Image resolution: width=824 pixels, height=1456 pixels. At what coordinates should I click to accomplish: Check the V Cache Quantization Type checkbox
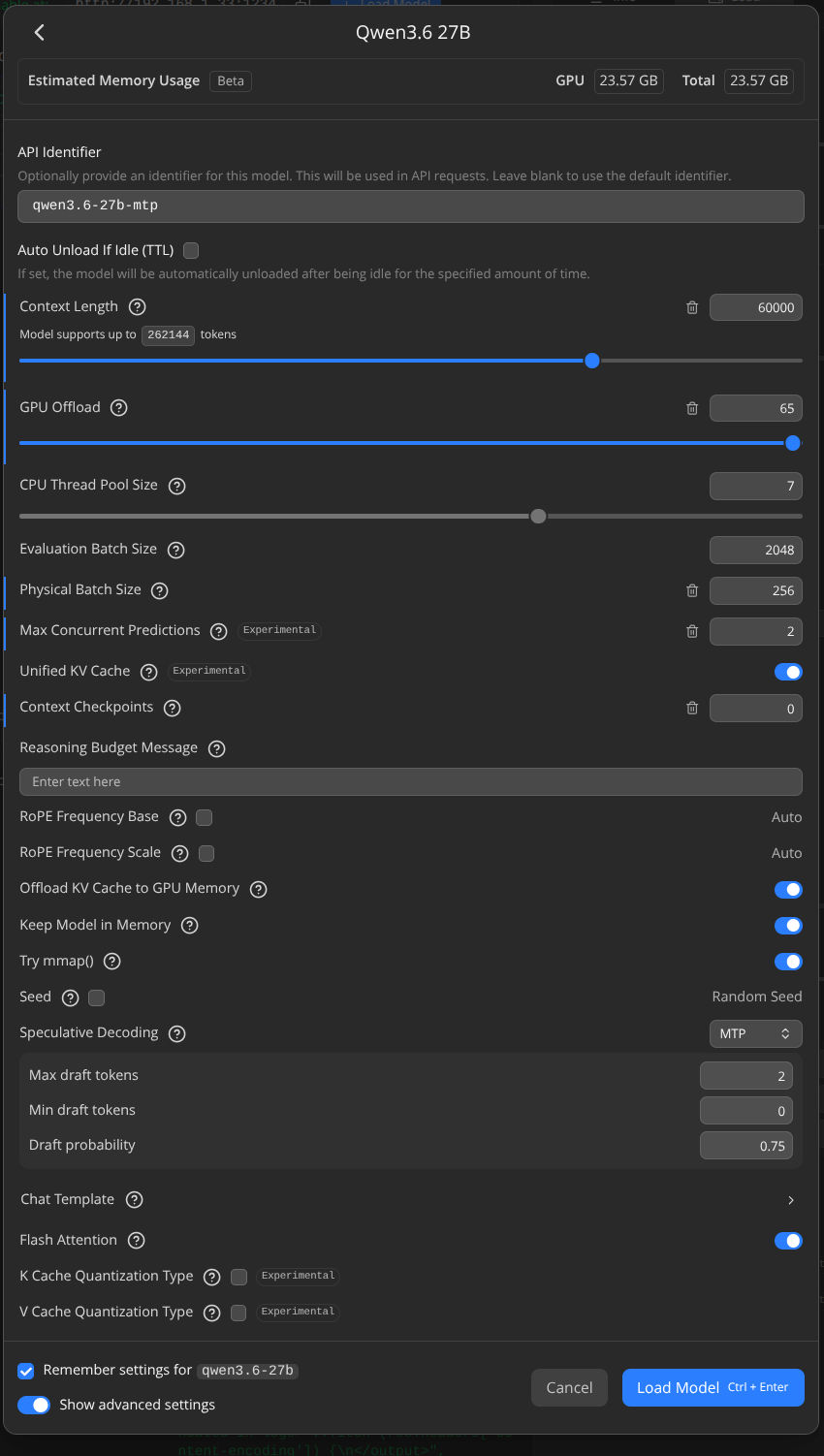click(238, 1313)
